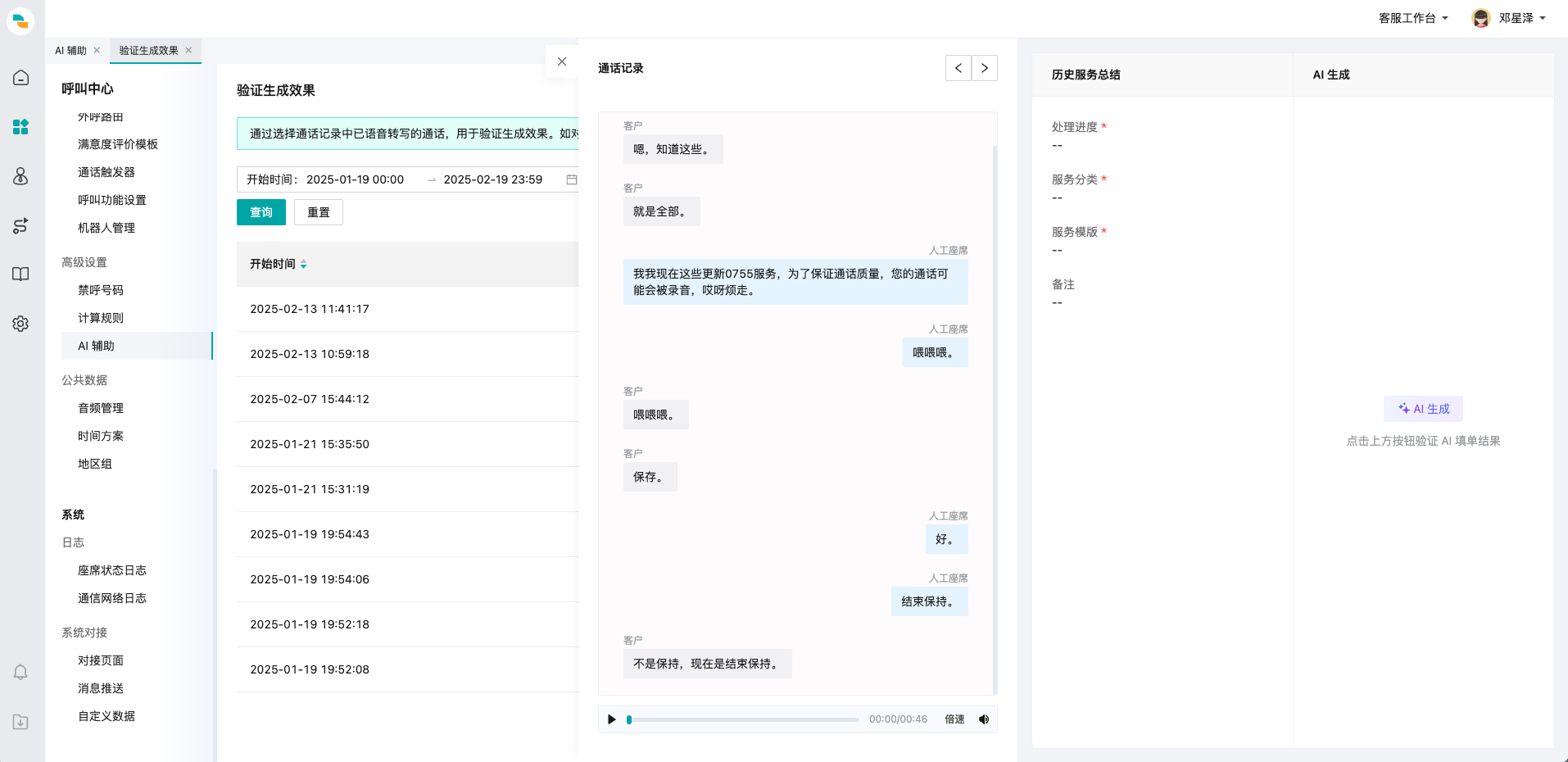The height and width of the screenshot is (762, 1568).
Task: Open 计算规则 menu item
Action: tap(101, 318)
